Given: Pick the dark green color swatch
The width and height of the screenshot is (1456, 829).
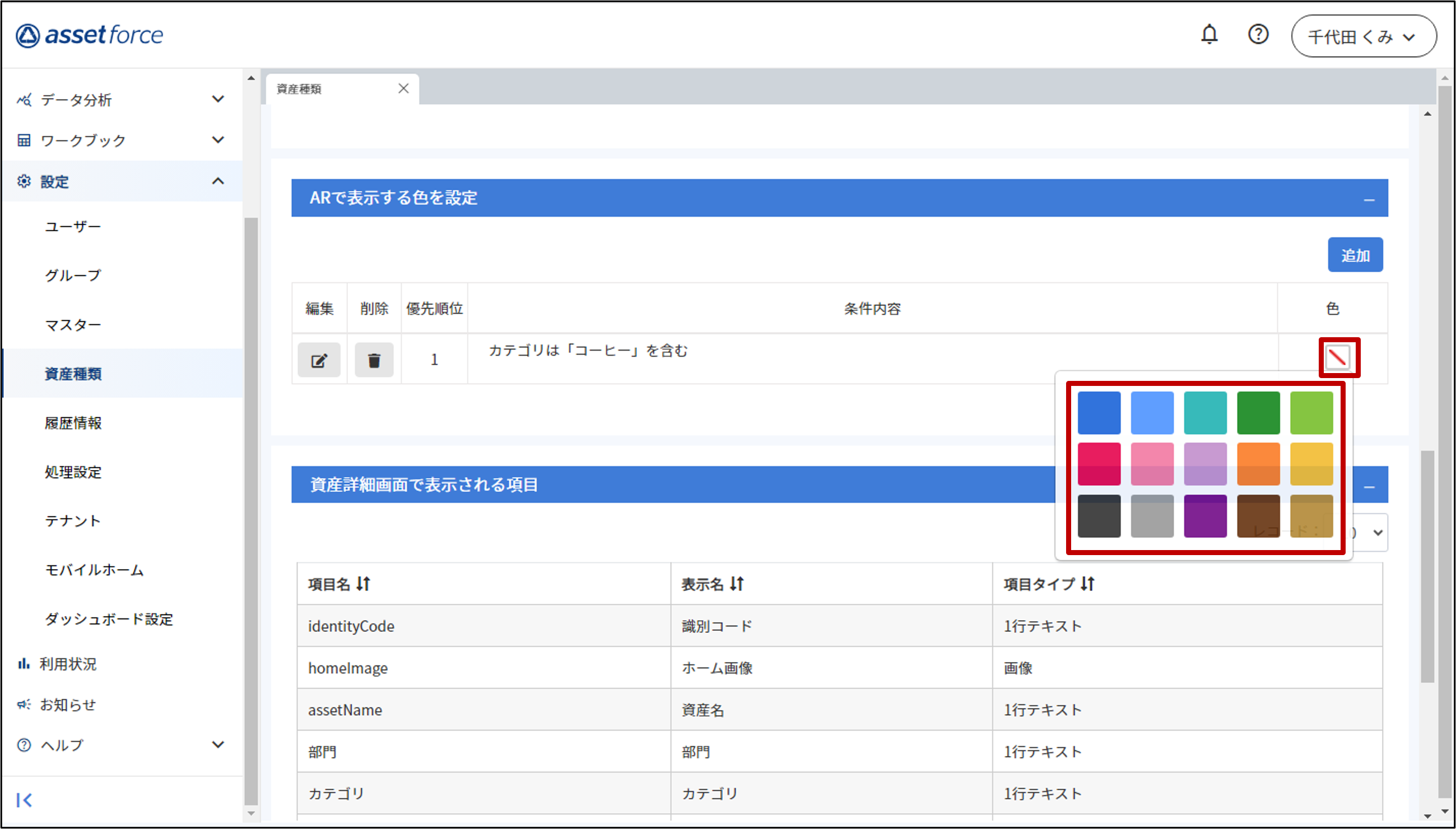Looking at the screenshot, I should [x=1258, y=413].
